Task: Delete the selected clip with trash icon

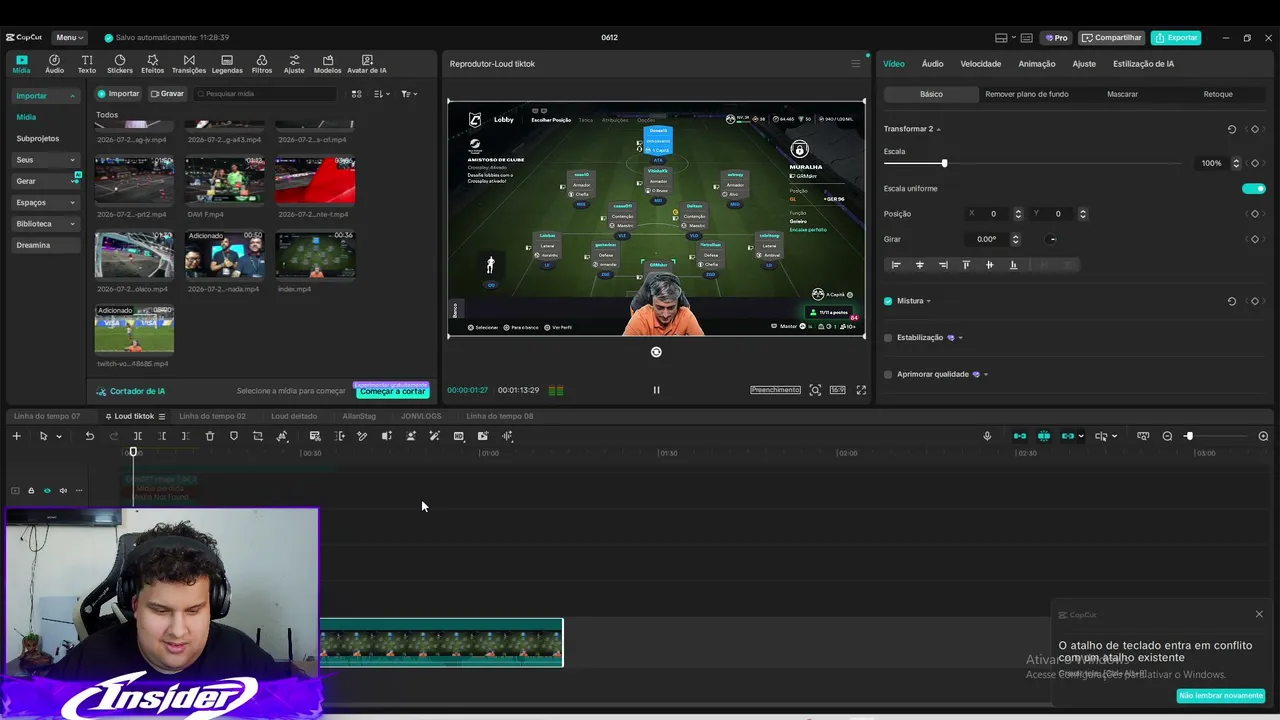Action: pos(210,436)
